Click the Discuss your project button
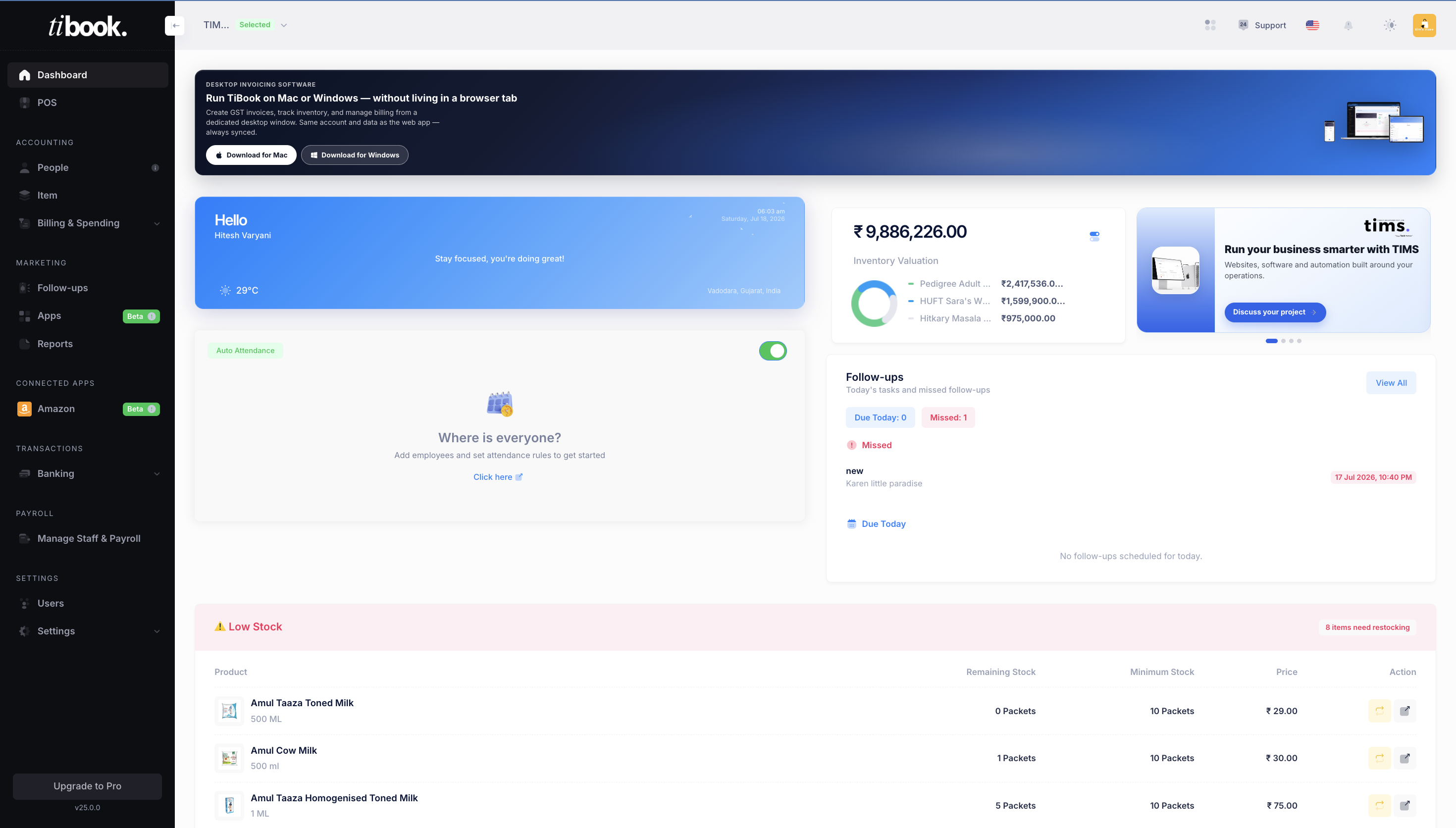 coord(1275,312)
